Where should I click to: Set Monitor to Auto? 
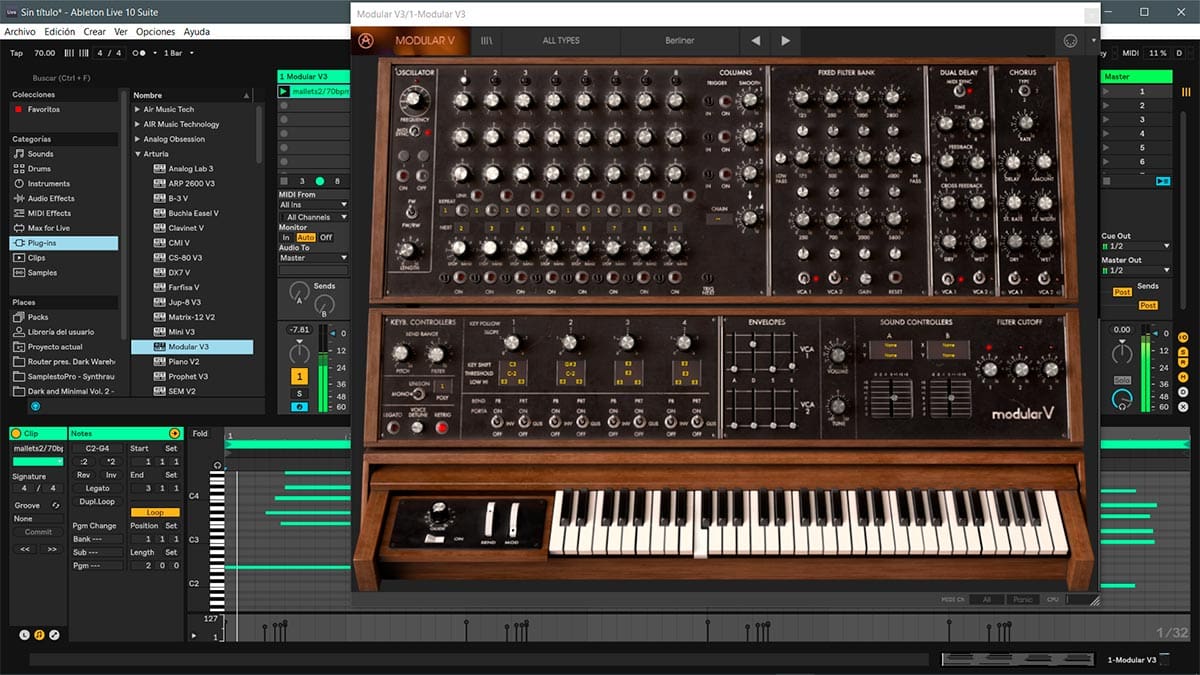pyautogui.click(x=306, y=237)
